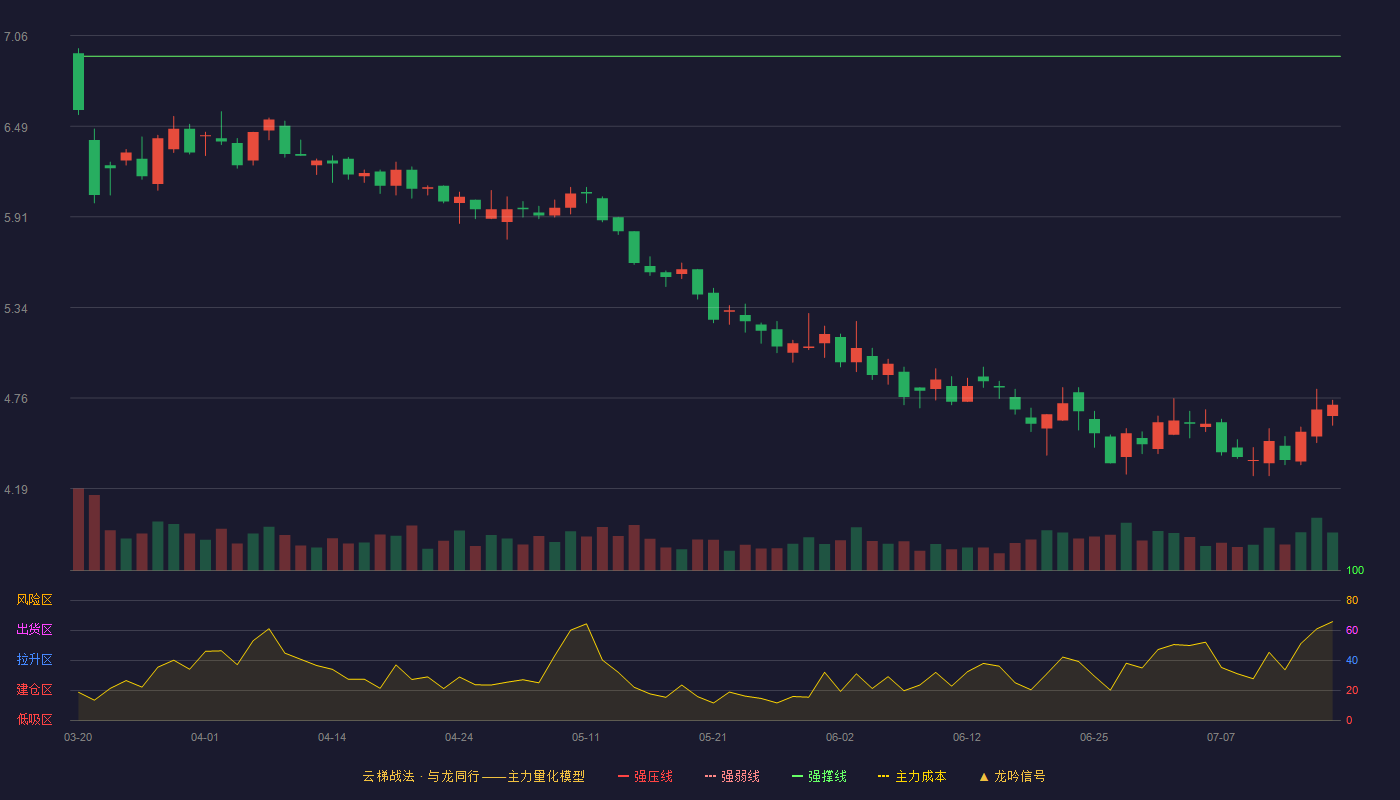Select the 风险区 zone label
The height and width of the screenshot is (800, 1400).
click(34, 600)
